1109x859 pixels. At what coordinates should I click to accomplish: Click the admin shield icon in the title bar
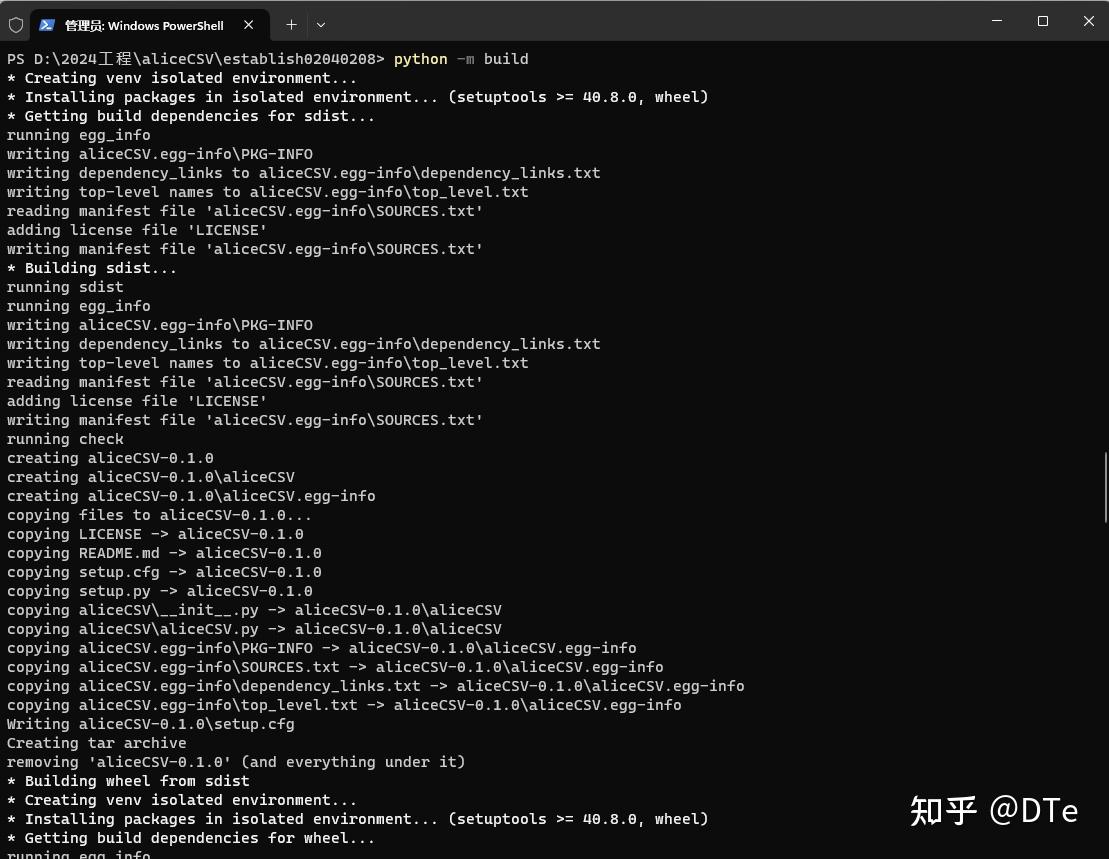[16, 24]
